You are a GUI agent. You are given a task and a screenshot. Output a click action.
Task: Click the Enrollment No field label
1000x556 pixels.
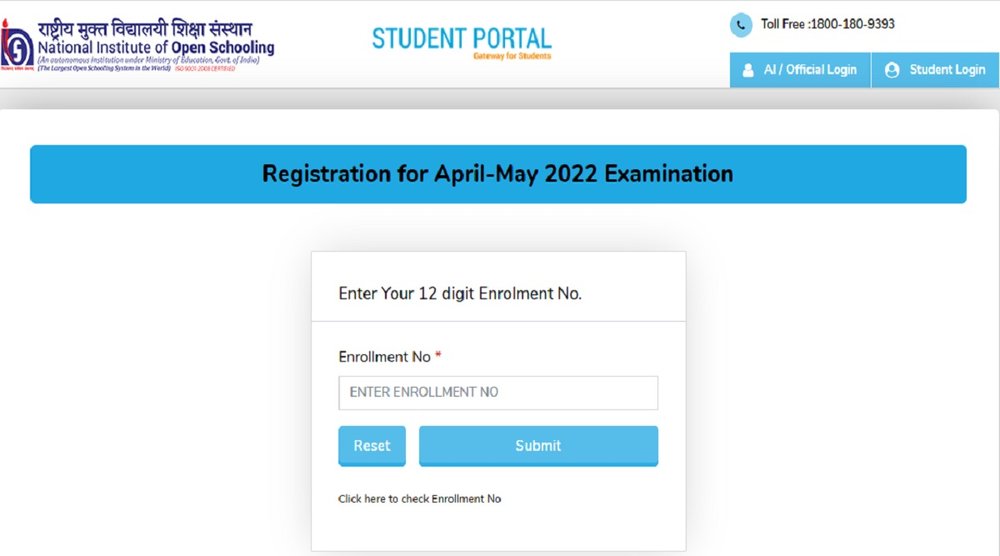pyautogui.click(x=385, y=357)
